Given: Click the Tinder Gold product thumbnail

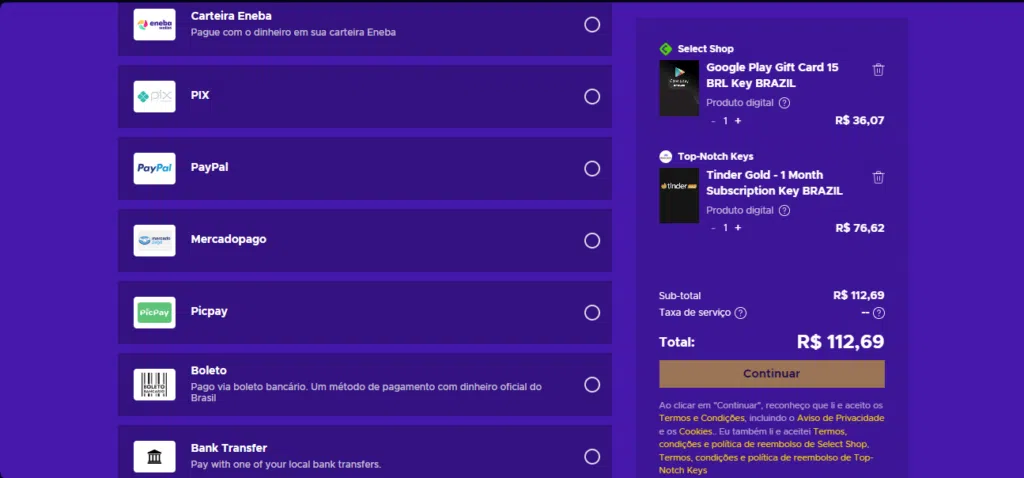Looking at the screenshot, I should tap(679, 196).
